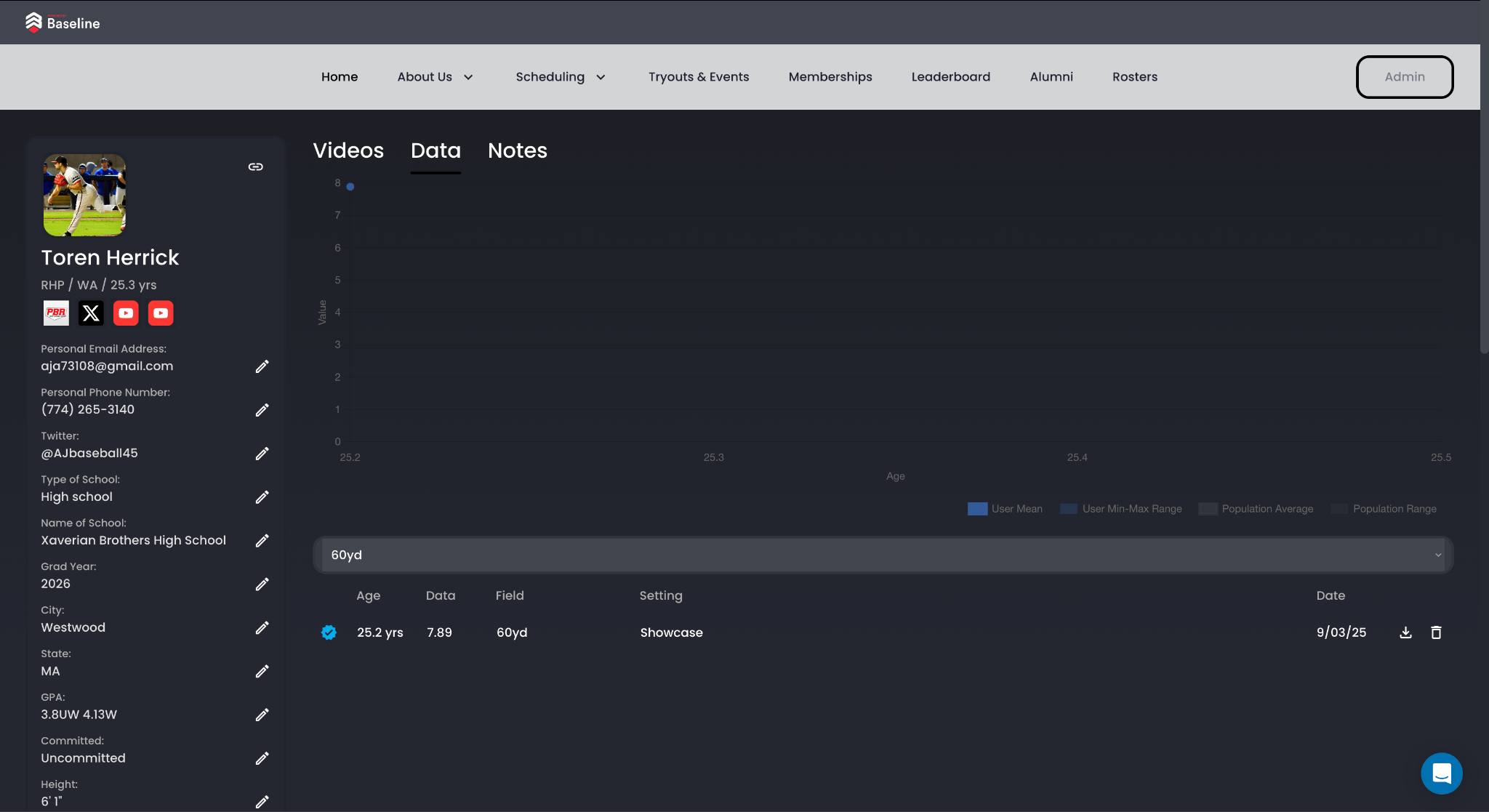Image resolution: width=1489 pixels, height=812 pixels.
Task: Open the 60yd metric dropdown
Action: coord(883,555)
